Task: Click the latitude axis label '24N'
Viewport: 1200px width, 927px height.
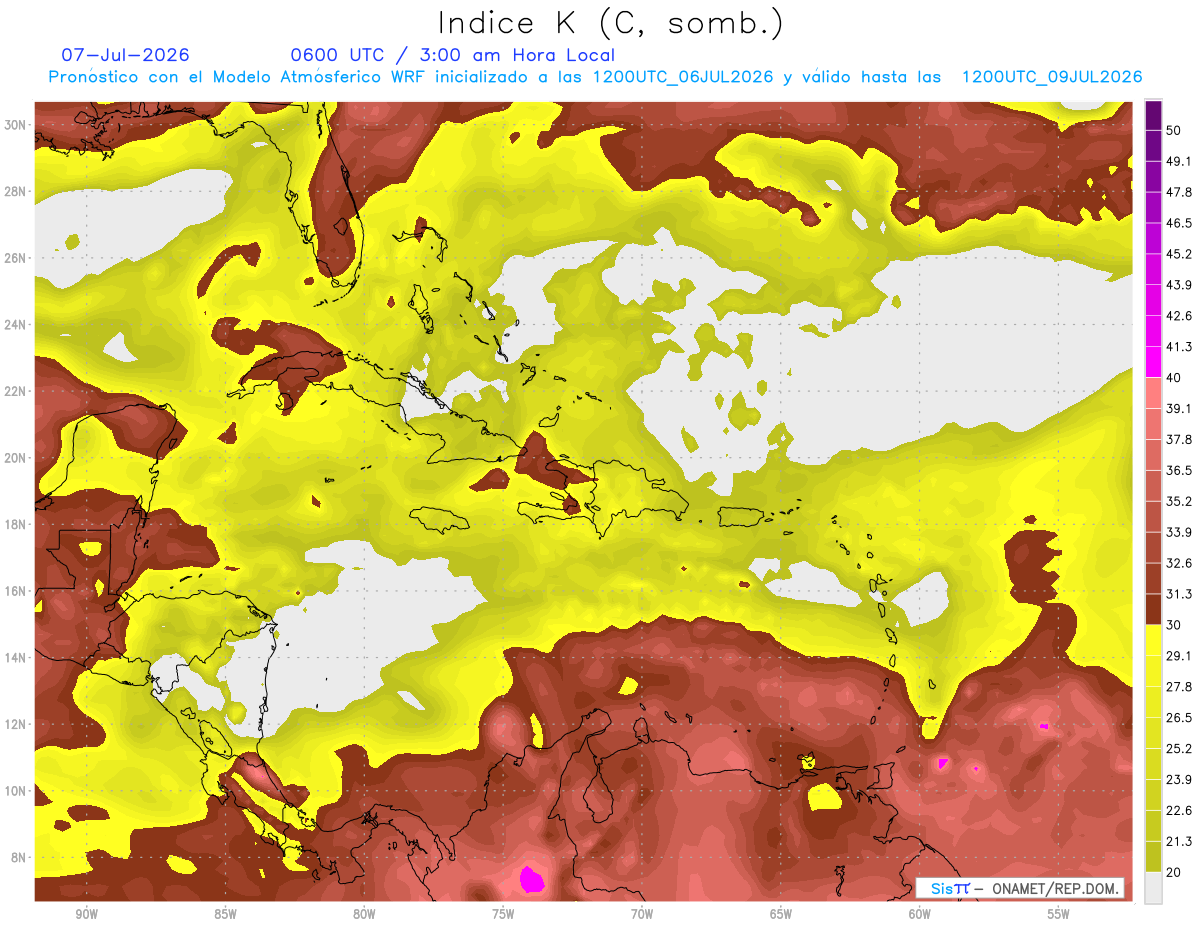Action: tap(15, 325)
